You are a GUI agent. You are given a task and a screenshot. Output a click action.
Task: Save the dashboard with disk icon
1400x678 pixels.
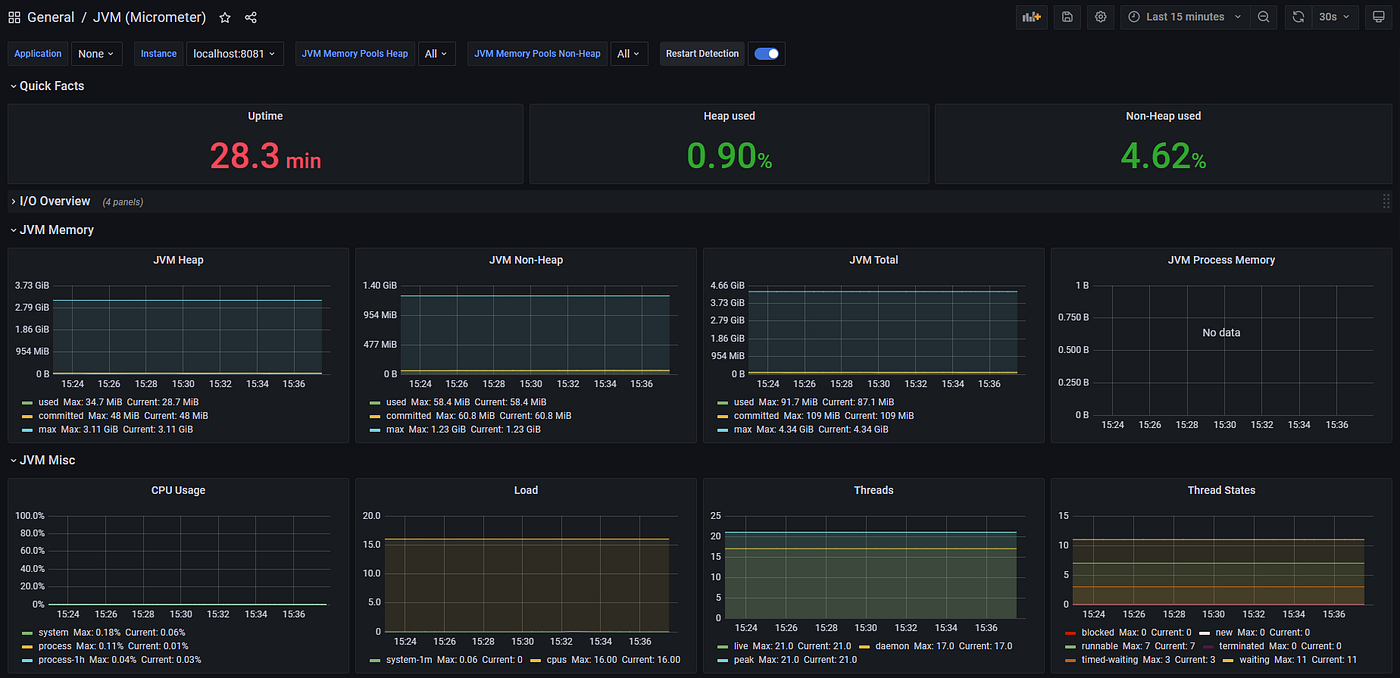tap(1067, 17)
